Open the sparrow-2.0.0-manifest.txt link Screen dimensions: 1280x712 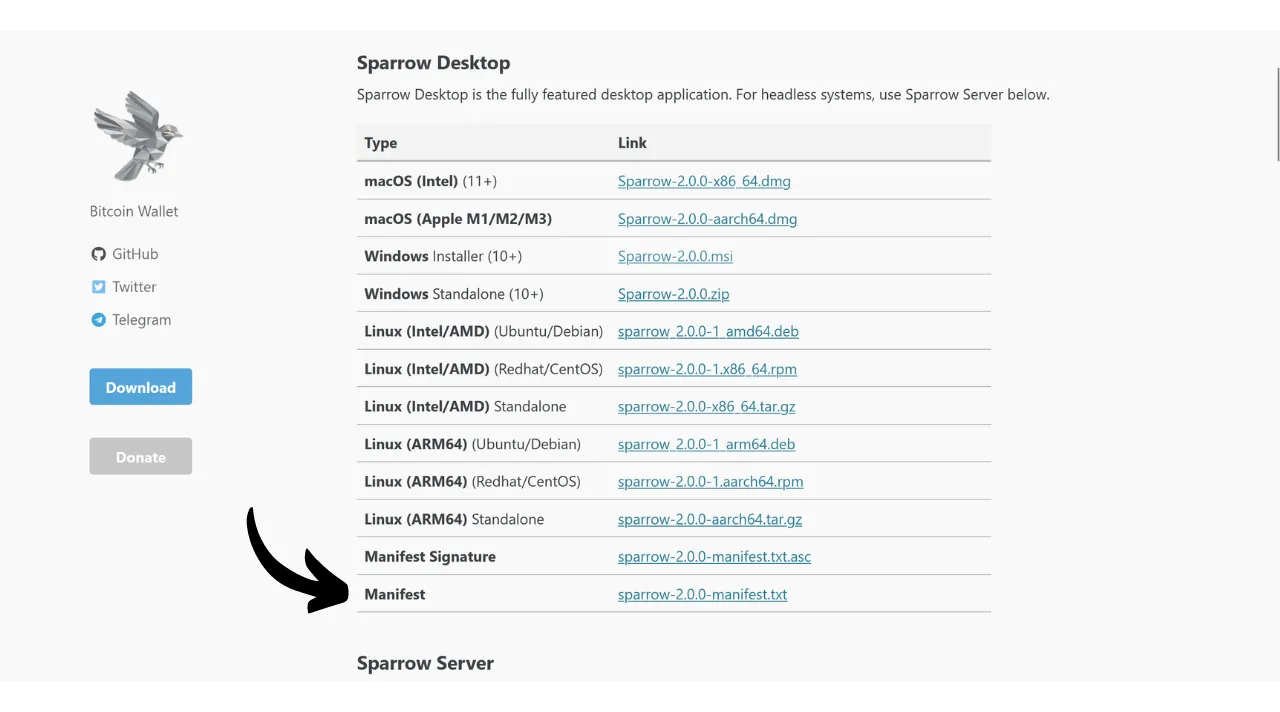pos(702,594)
